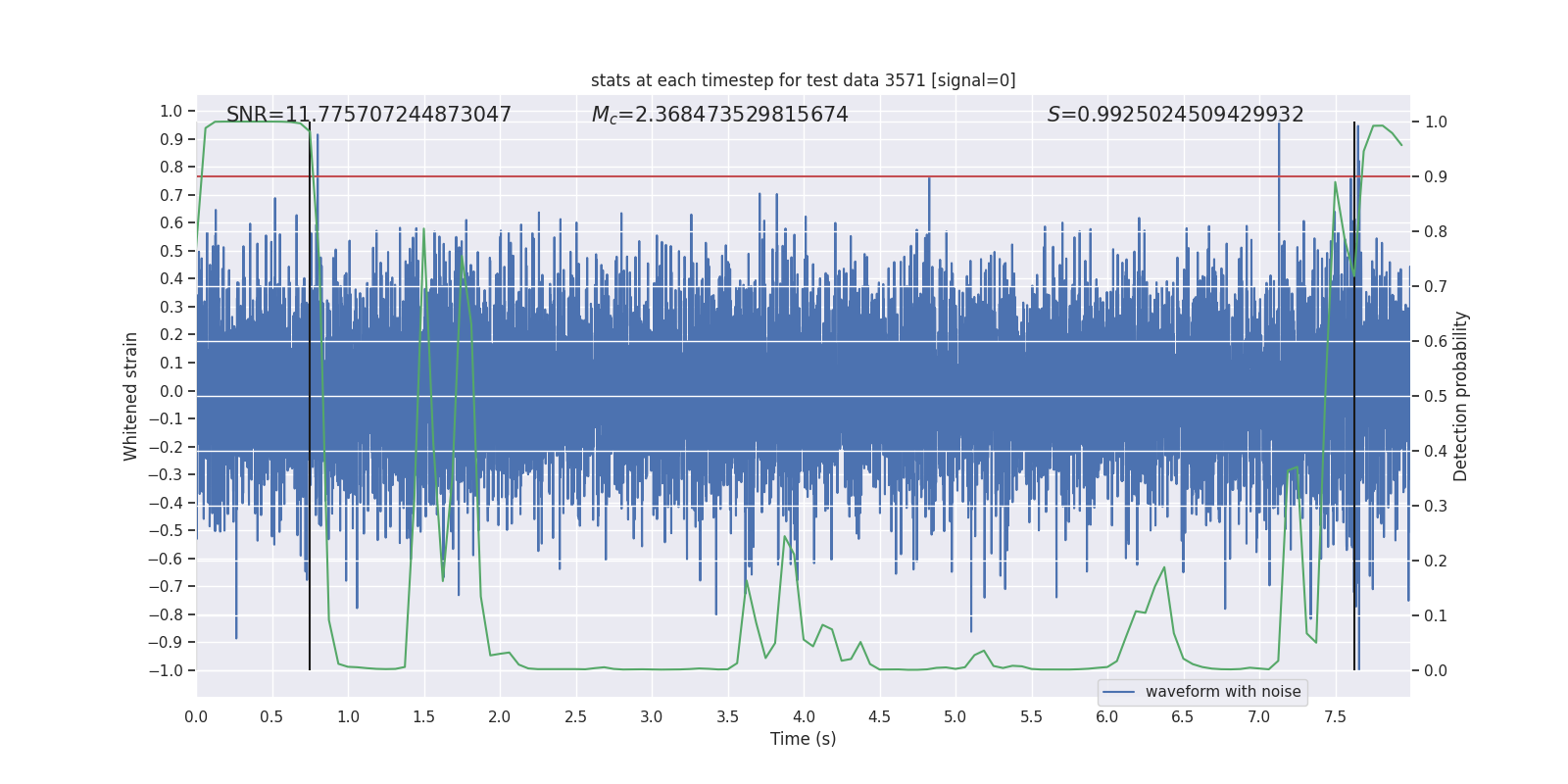The image size is (1568, 784).
Task: Select the 0.5 tick on the Detection probability axis
Action: [1436, 397]
